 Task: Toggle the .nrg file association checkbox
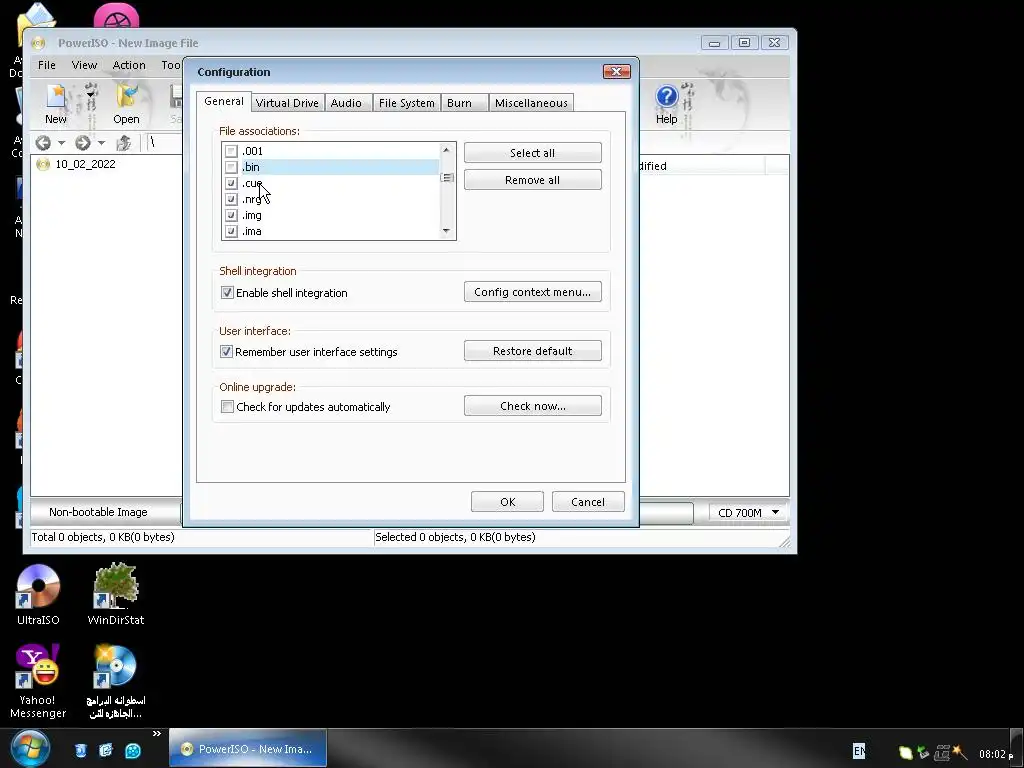coord(231,199)
